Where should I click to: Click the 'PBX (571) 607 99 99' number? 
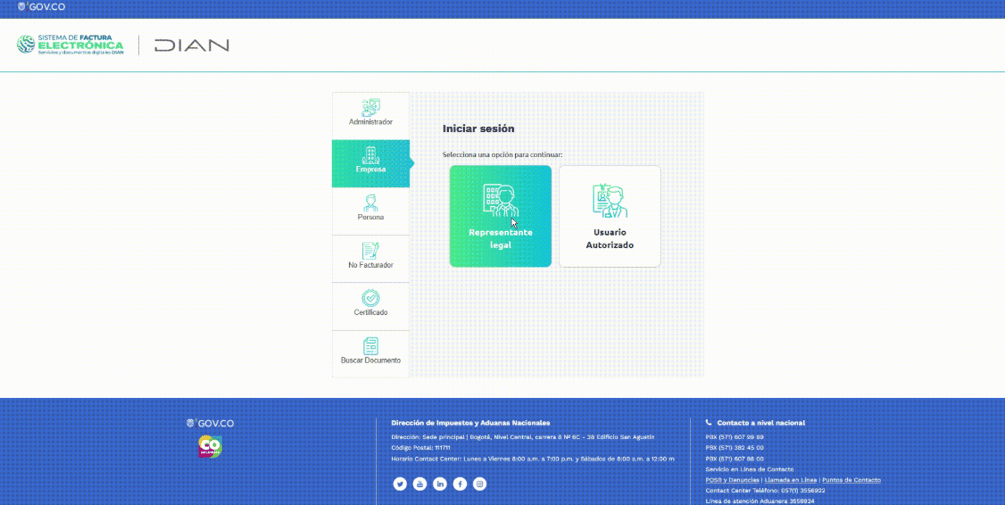click(x=735, y=437)
